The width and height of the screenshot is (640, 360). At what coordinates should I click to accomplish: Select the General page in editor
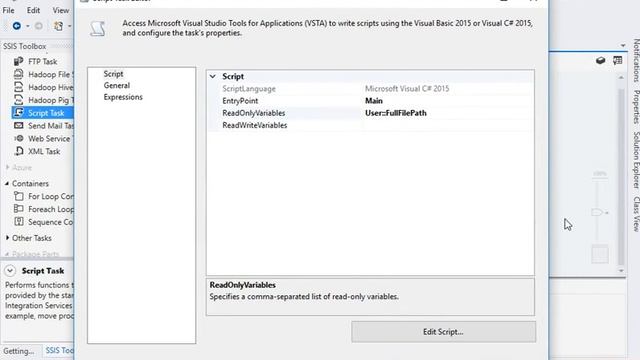[117, 85]
